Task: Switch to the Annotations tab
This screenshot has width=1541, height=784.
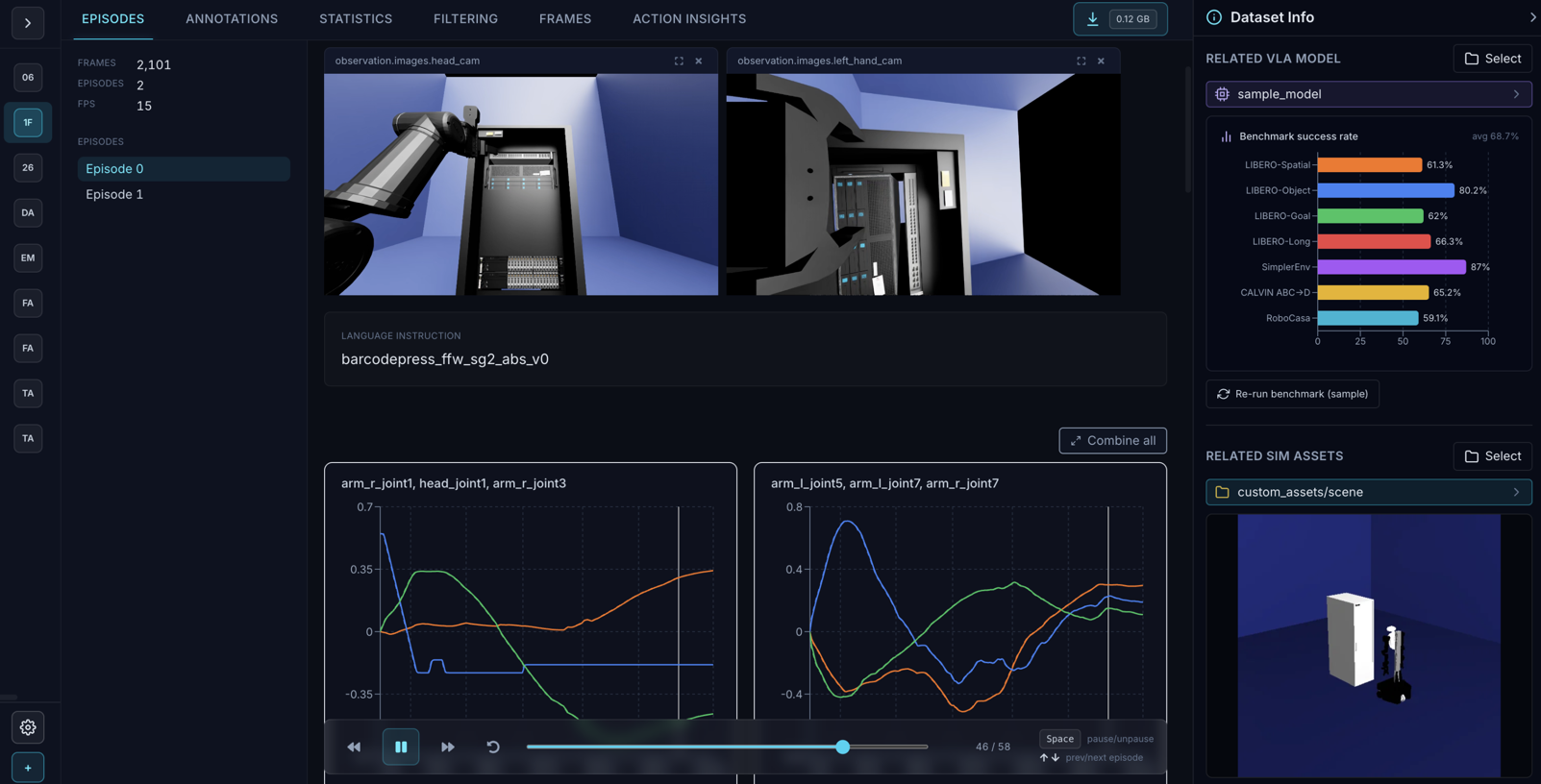Action: tap(232, 19)
